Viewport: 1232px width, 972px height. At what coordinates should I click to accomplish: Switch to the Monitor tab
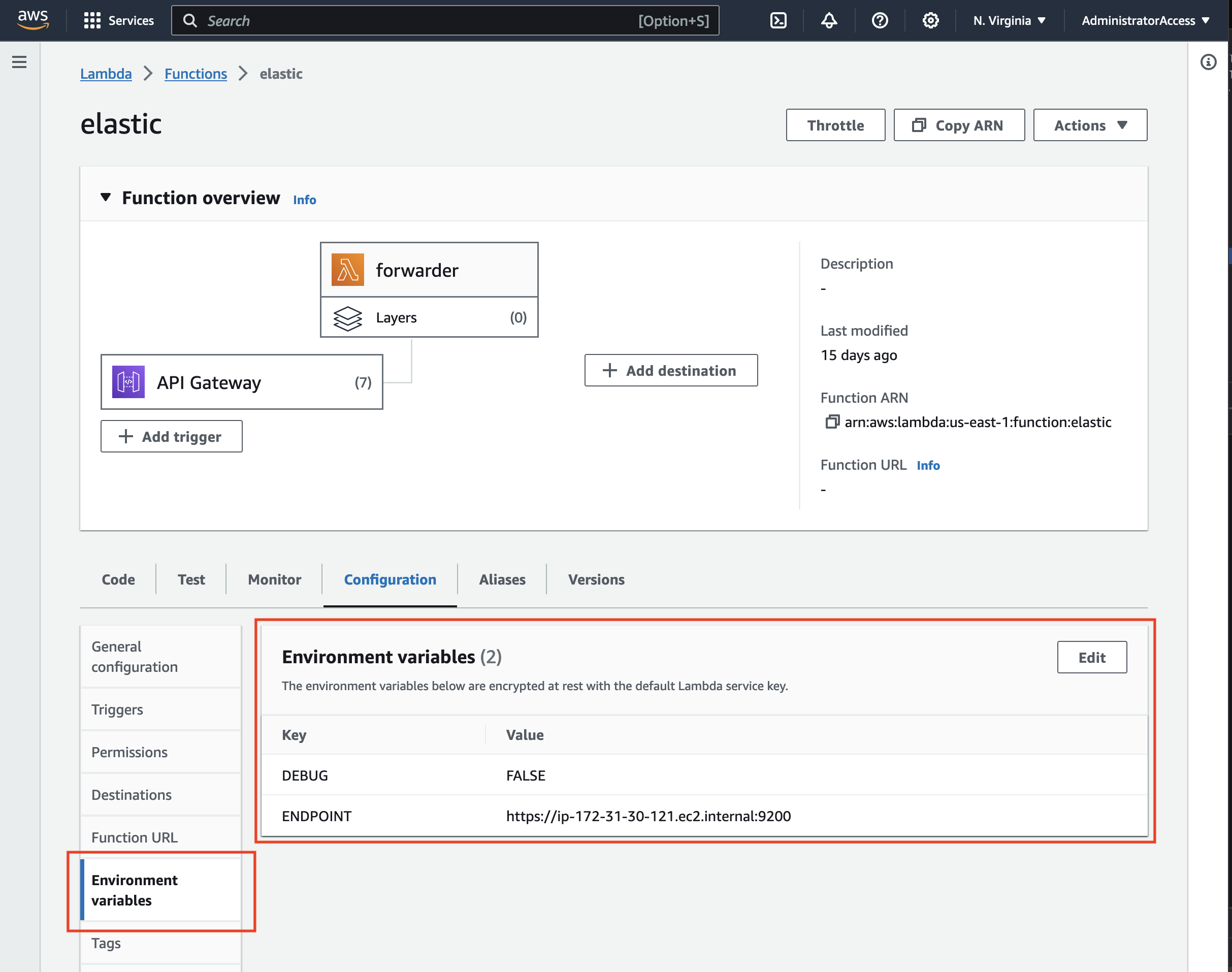(274, 579)
